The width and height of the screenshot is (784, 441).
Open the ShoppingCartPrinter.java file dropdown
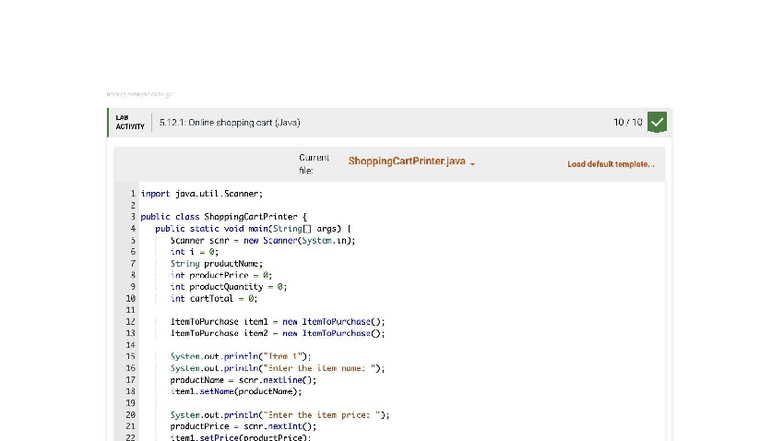[x=406, y=162]
